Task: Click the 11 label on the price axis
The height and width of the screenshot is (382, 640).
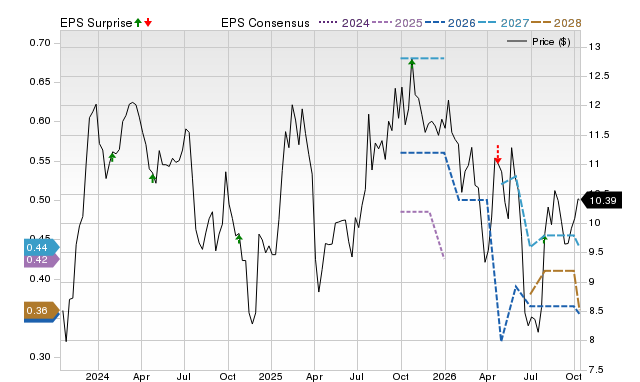Action: [594, 164]
